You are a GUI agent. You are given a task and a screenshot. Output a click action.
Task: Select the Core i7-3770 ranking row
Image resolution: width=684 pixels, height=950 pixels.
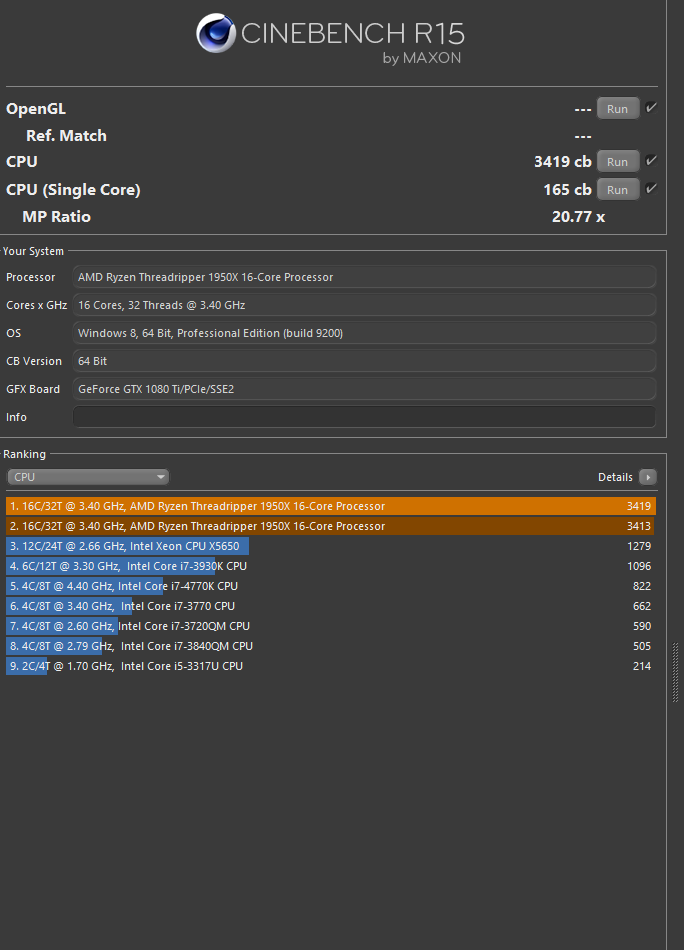pyautogui.click(x=331, y=606)
